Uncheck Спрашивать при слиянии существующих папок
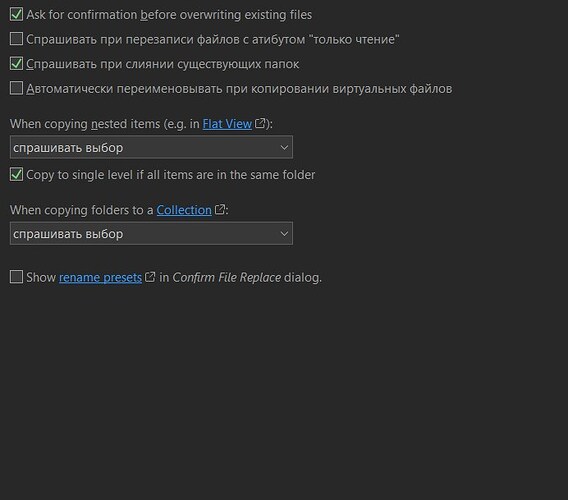Image resolution: width=568 pixels, height=500 pixels. tap(16, 63)
